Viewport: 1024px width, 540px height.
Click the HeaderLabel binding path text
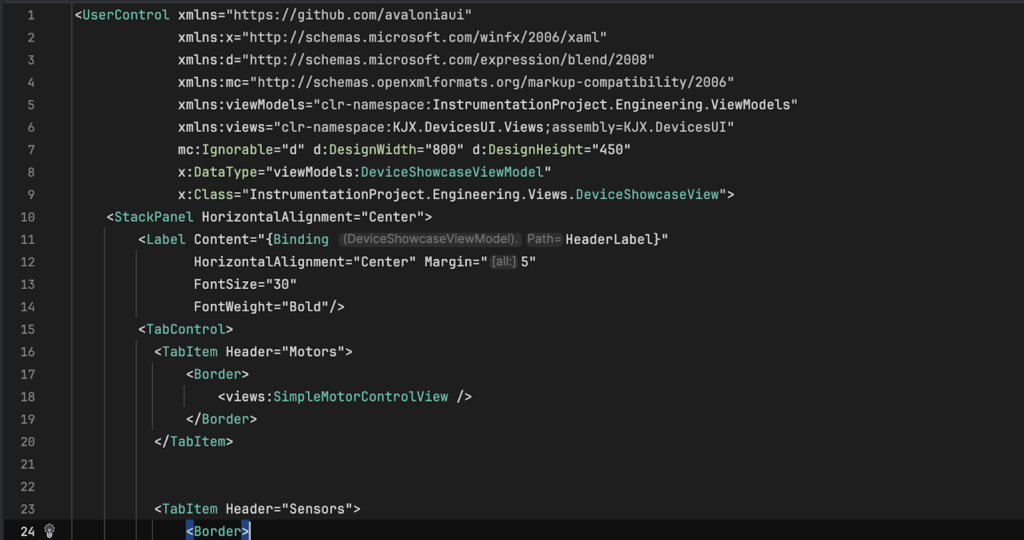[x=609, y=239]
